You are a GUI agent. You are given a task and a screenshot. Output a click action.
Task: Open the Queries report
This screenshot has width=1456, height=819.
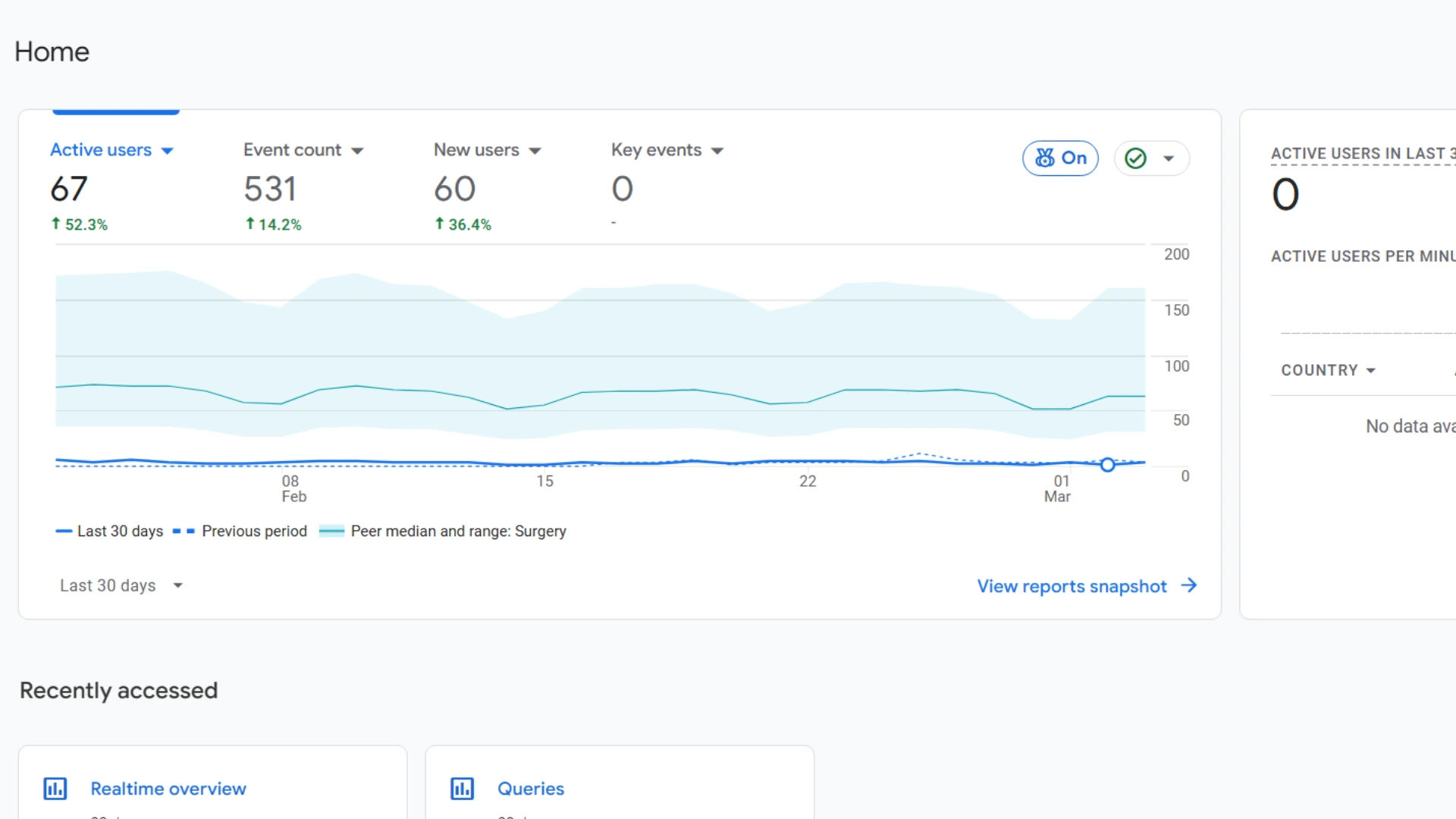[x=531, y=789]
